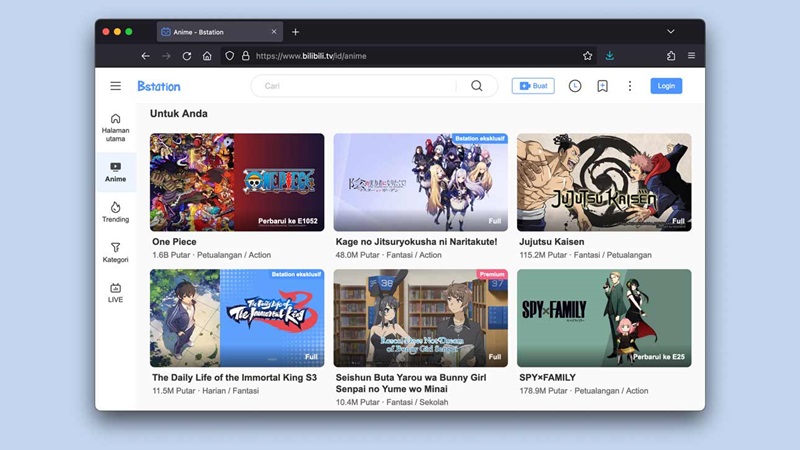
Task: Select the Anime sidebar tab
Action: click(115, 172)
